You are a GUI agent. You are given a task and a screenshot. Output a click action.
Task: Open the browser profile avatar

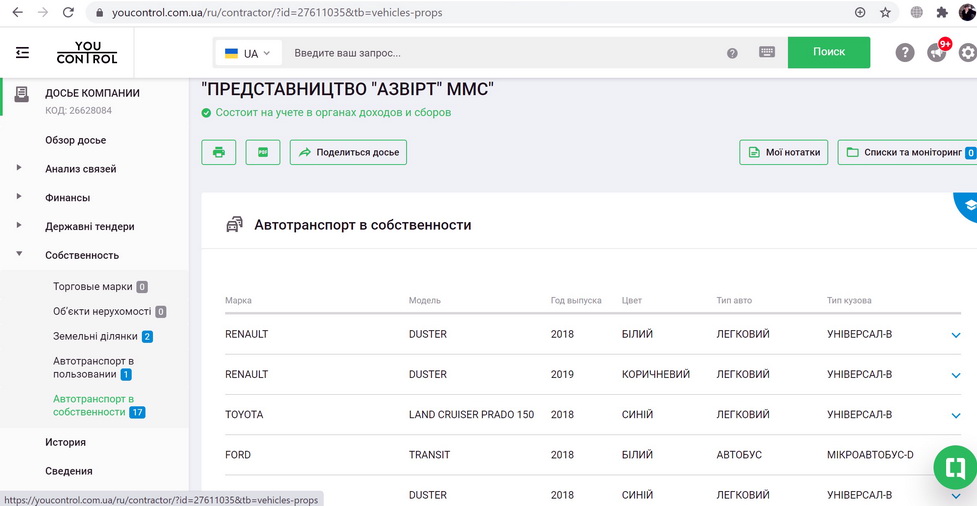968,12
